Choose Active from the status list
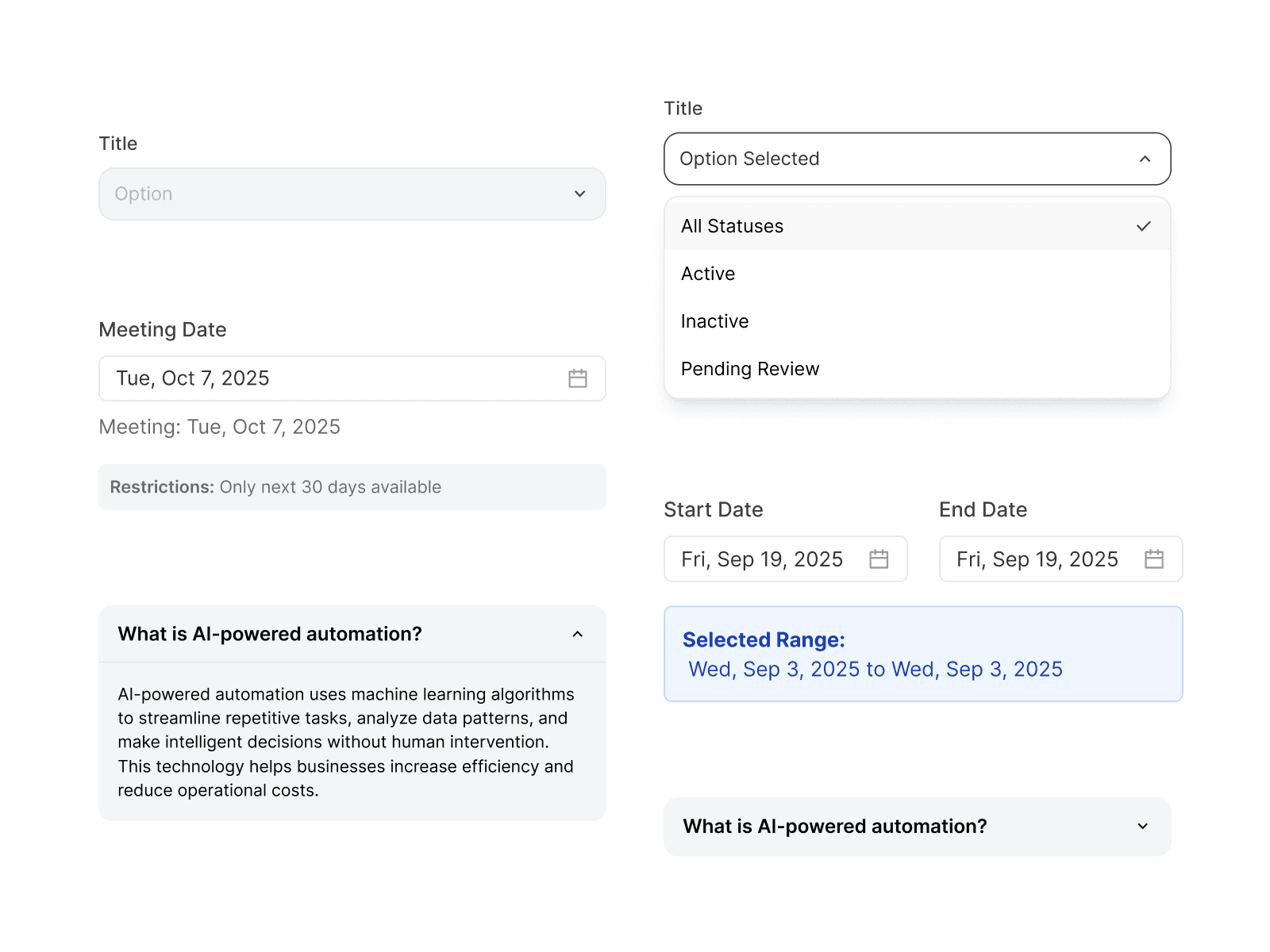Viewport: 1270px width, 952px height. point(708,274)
